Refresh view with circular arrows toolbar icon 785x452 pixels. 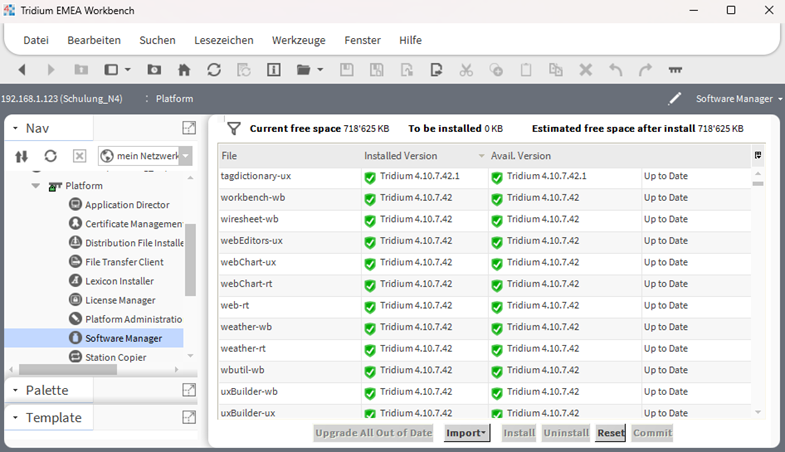click(214, 70)
